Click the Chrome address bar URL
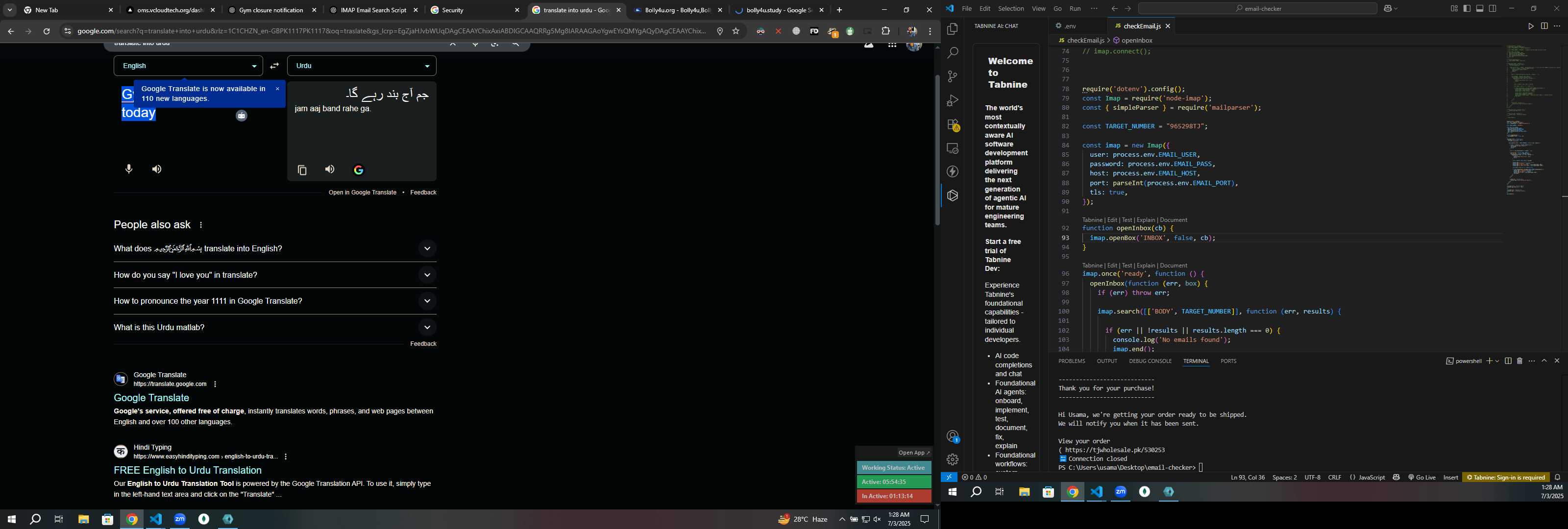1568x529 pixels. click(392, 31)
